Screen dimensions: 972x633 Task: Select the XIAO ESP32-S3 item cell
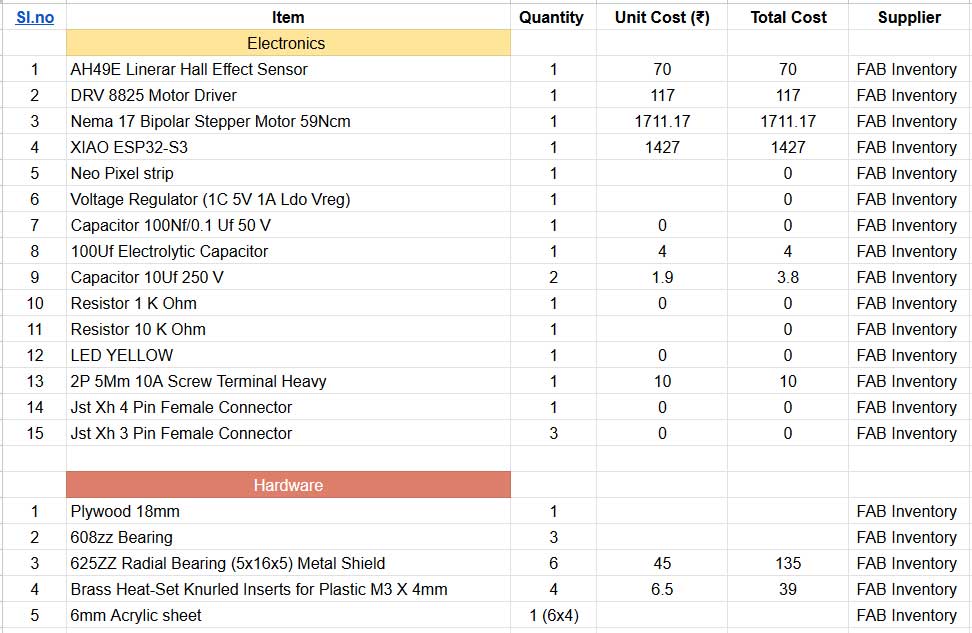pos(129,147)
